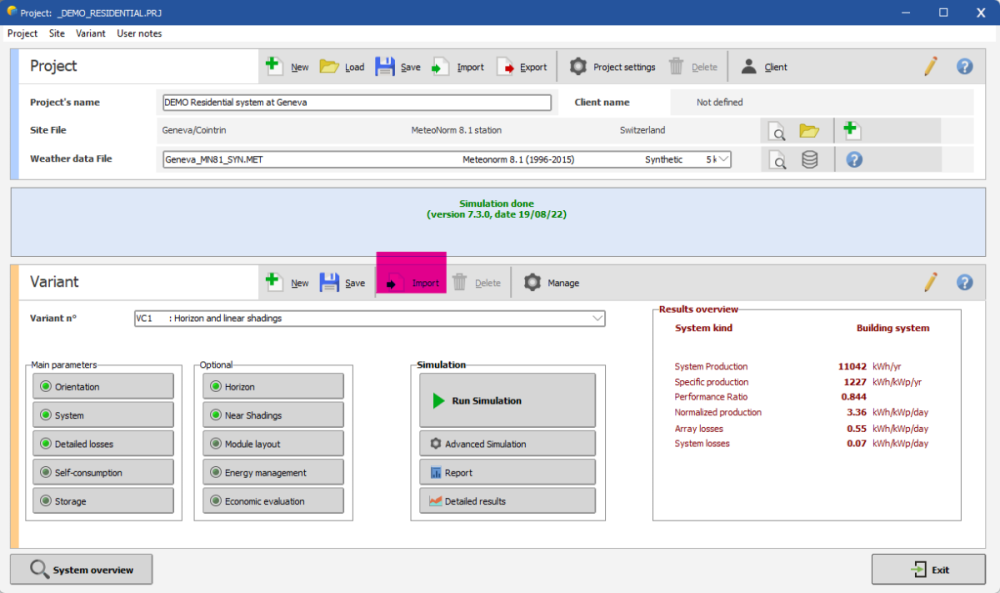Click the pencil icon in the Project header
Image resolution: width=1000 pixels, height=593 pixels.
point(931,67)
